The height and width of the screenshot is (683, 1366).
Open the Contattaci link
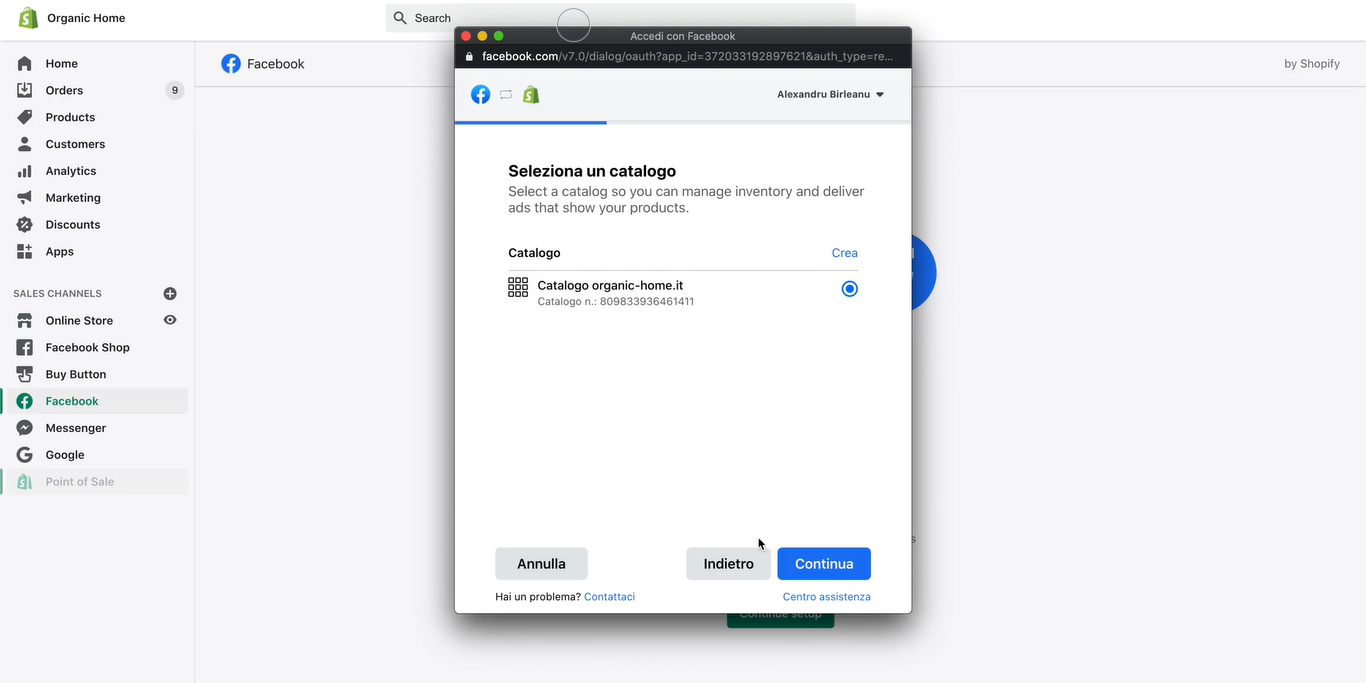pyautogui.click(x=609, y=597)
